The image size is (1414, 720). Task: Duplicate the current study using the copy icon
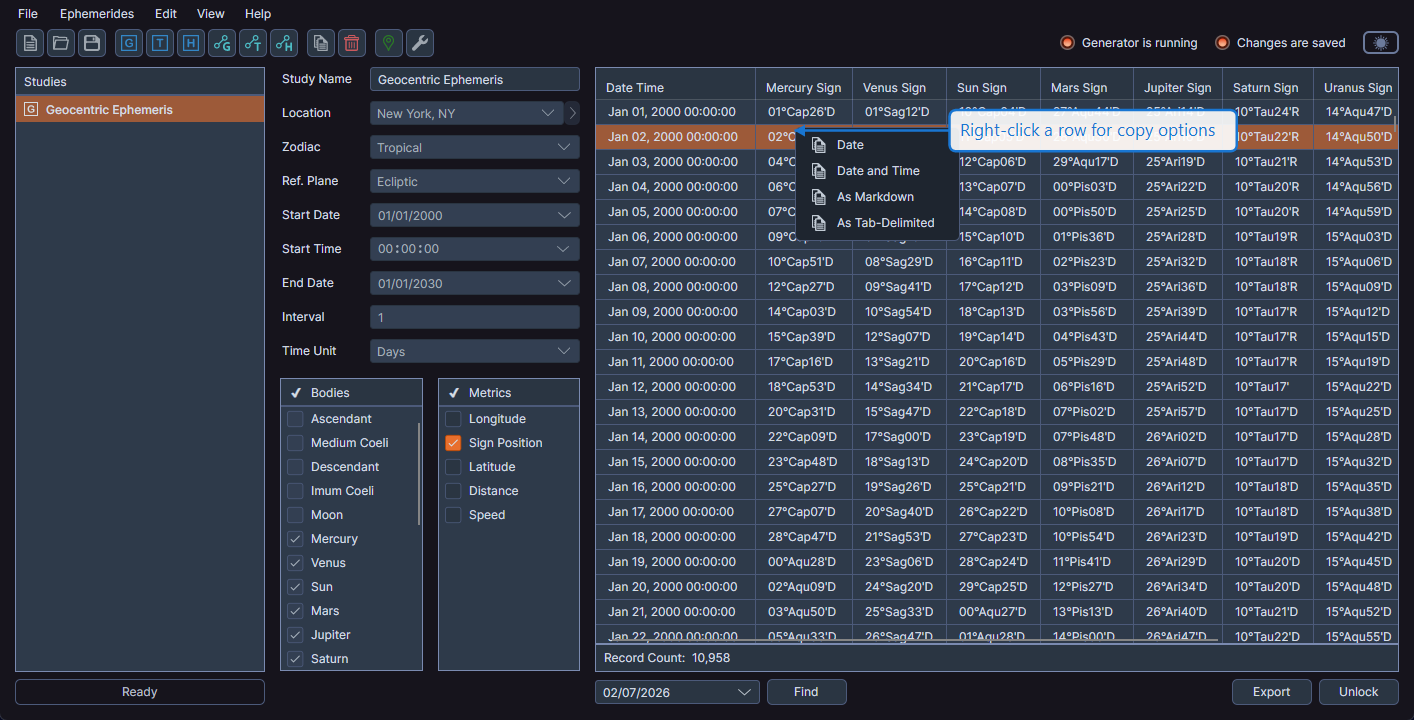320,43
